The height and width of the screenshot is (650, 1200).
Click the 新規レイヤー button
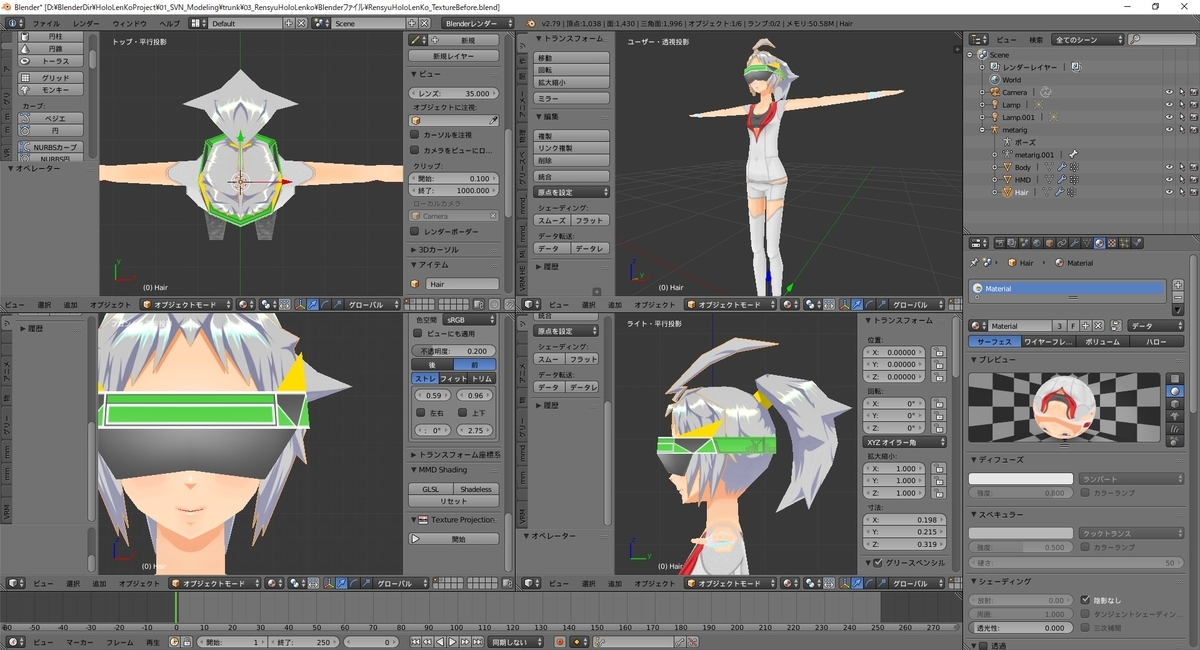coord(455,56)
